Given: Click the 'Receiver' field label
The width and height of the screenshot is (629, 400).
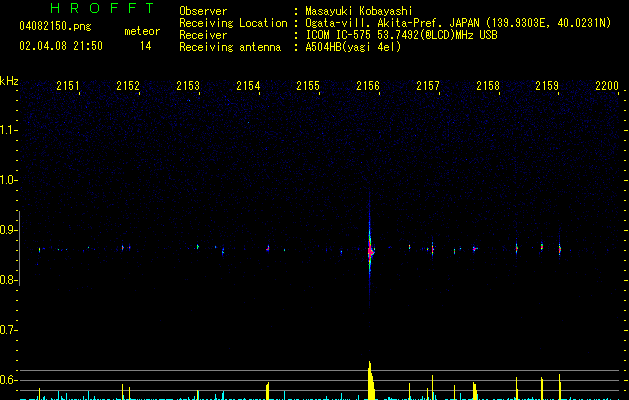Looking at the screenshot, I should click(x=203, y=35).
